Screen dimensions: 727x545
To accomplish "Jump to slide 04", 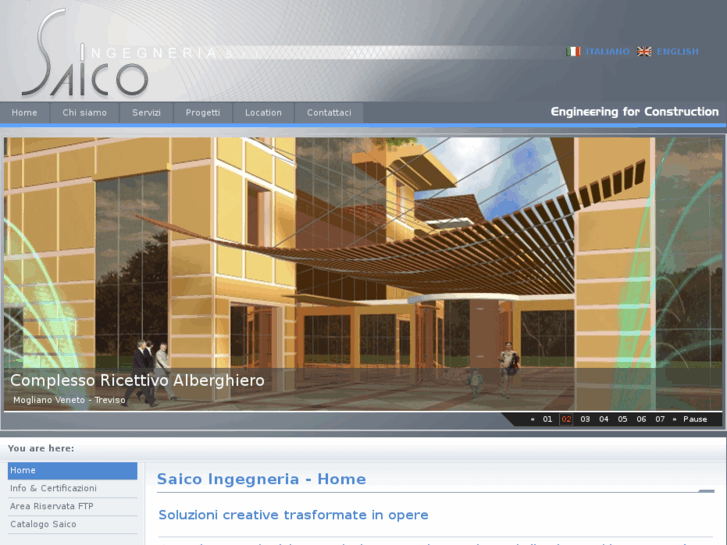I will click(604, 419).
